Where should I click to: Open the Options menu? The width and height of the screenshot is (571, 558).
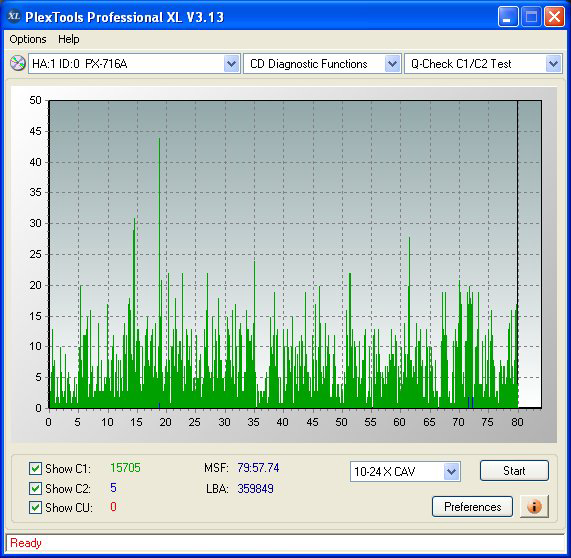tap(28, 39)
